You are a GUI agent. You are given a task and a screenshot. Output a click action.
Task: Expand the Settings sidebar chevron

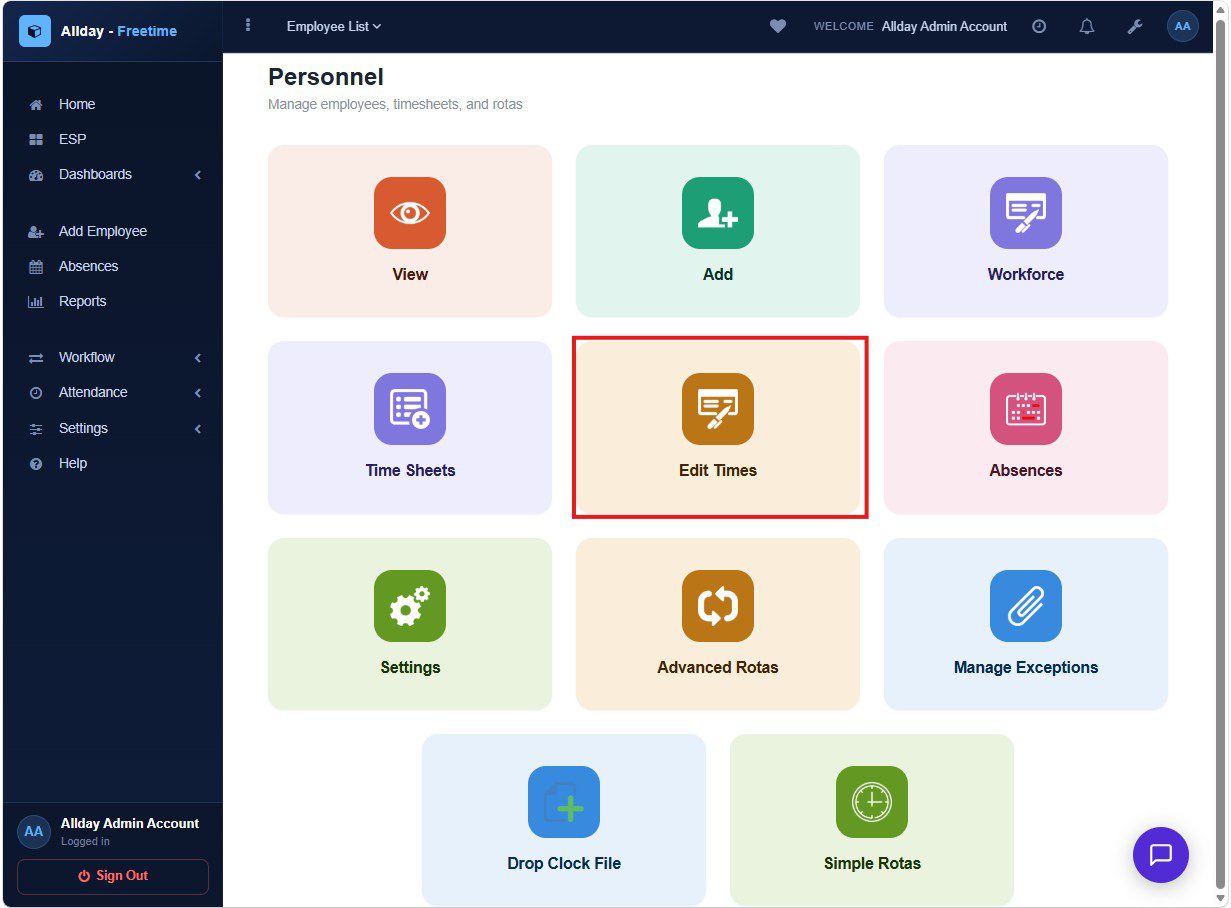(198, 429)
